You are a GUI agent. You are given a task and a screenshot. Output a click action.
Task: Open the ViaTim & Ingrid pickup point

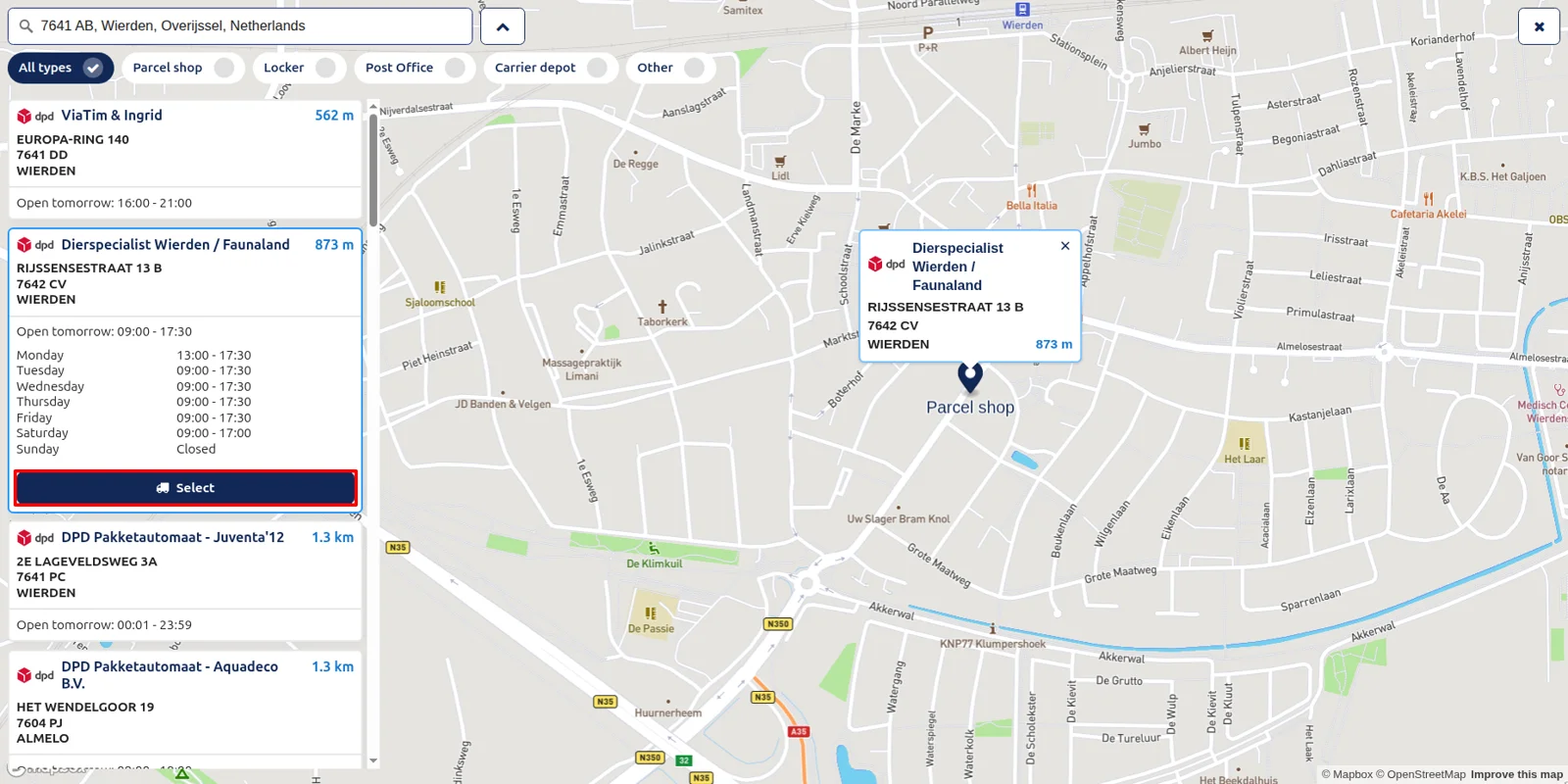185,160
